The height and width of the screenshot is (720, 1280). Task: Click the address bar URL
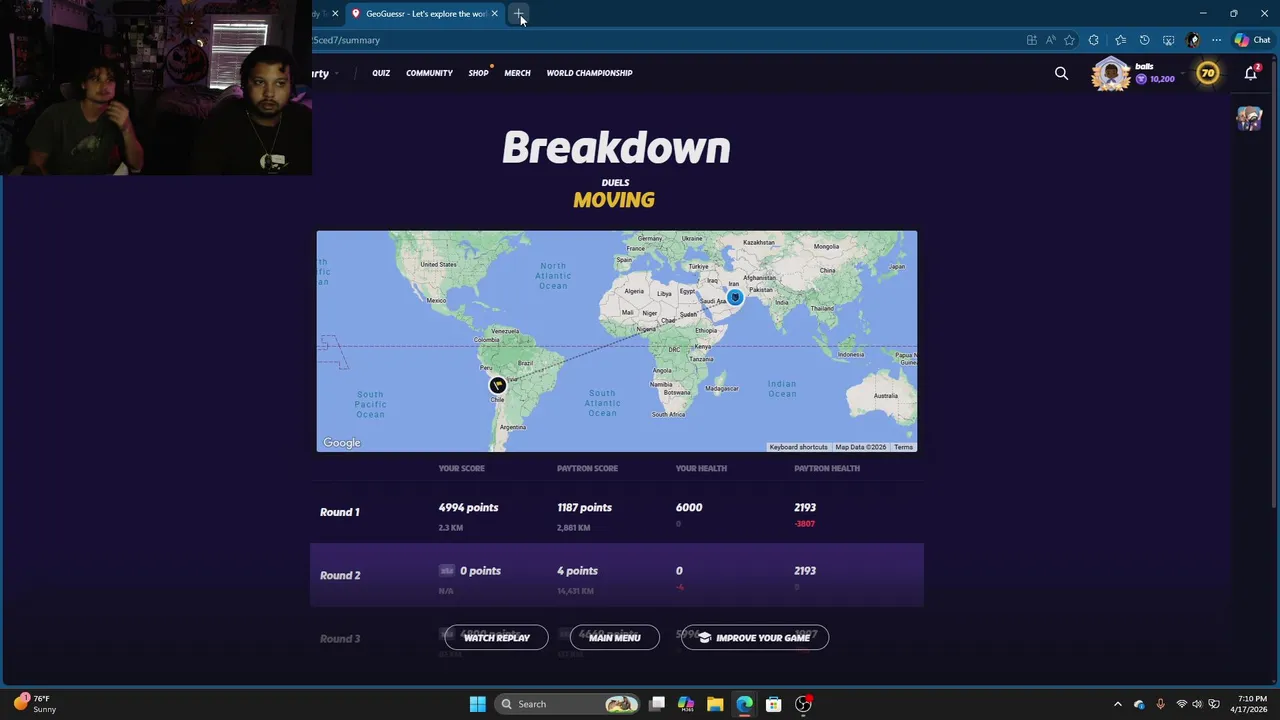[x=348, y=40]
